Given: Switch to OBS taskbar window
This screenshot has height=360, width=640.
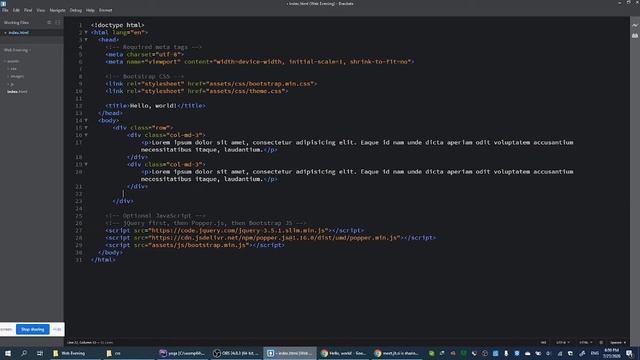Looking at the screenshot, I should 236,353.
